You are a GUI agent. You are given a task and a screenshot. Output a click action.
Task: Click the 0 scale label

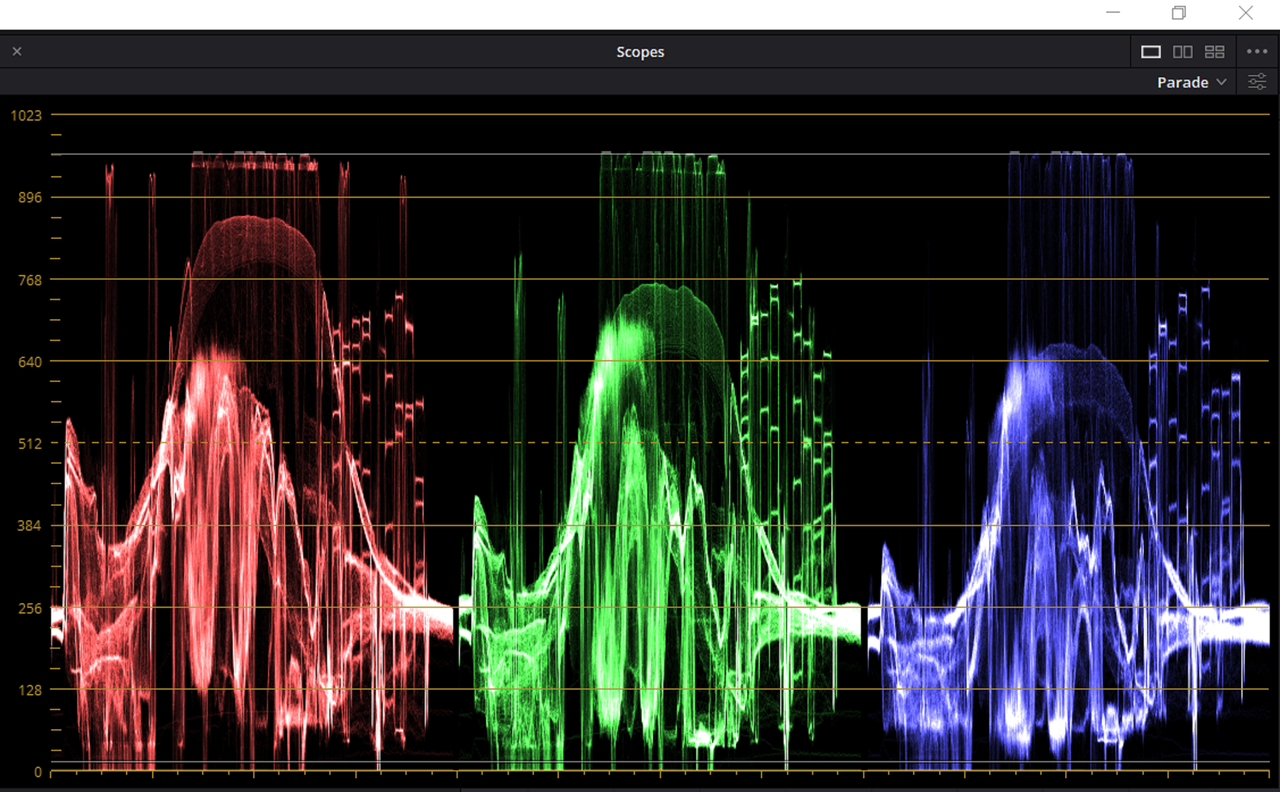click(39, 772)
